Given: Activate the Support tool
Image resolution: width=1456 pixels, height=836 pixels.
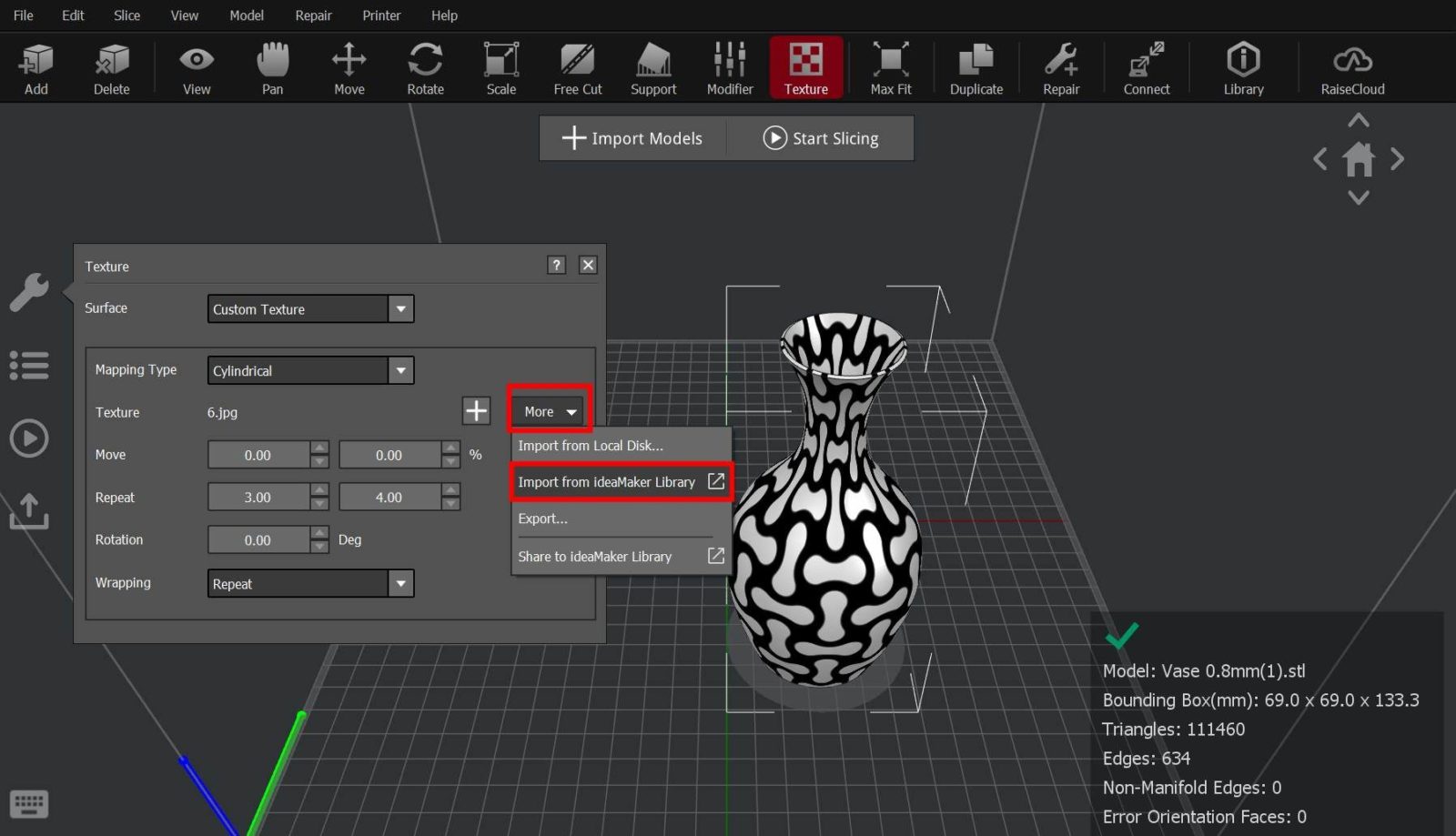Looking at the screenshot, I should [652, 67].
